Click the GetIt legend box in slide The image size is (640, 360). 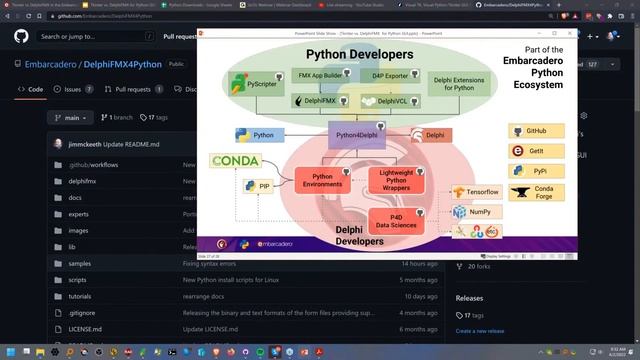[536, 151]
